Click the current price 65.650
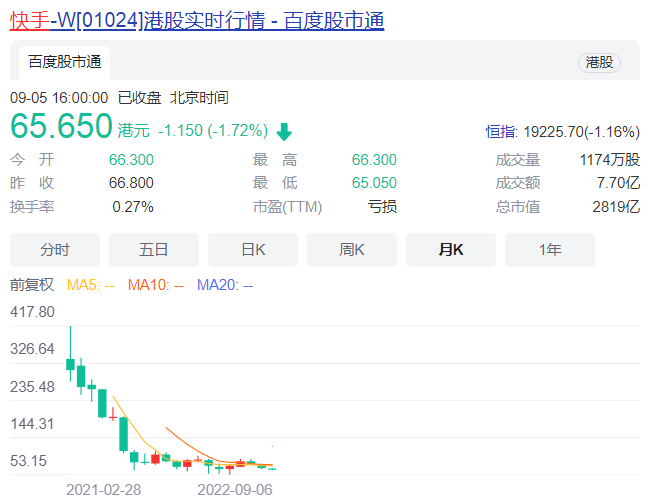Screen dimensions: 648x501 pyautogui.click(x=61, y=126)
